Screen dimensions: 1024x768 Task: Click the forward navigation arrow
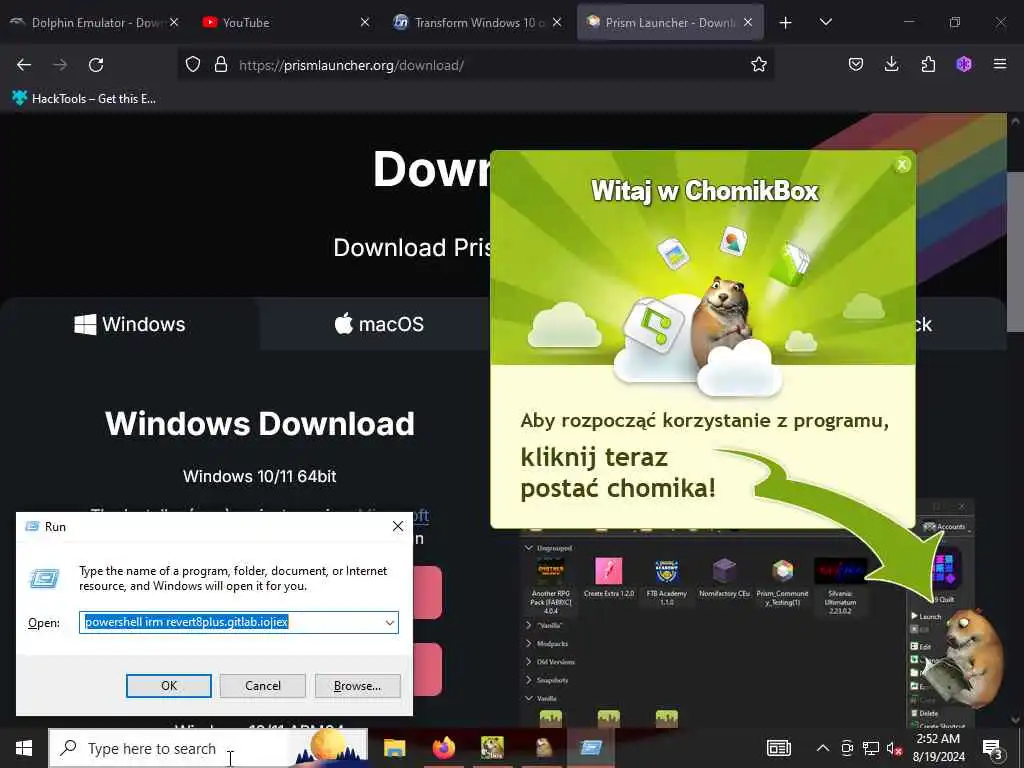[x=60, y=65]
